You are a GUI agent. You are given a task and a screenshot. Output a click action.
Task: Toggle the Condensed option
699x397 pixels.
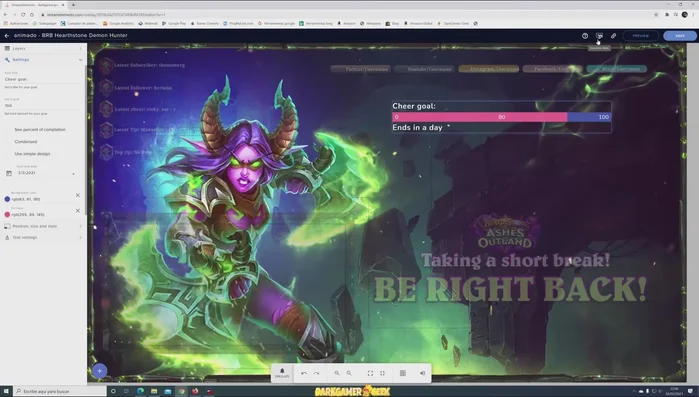tap(26, 142)
